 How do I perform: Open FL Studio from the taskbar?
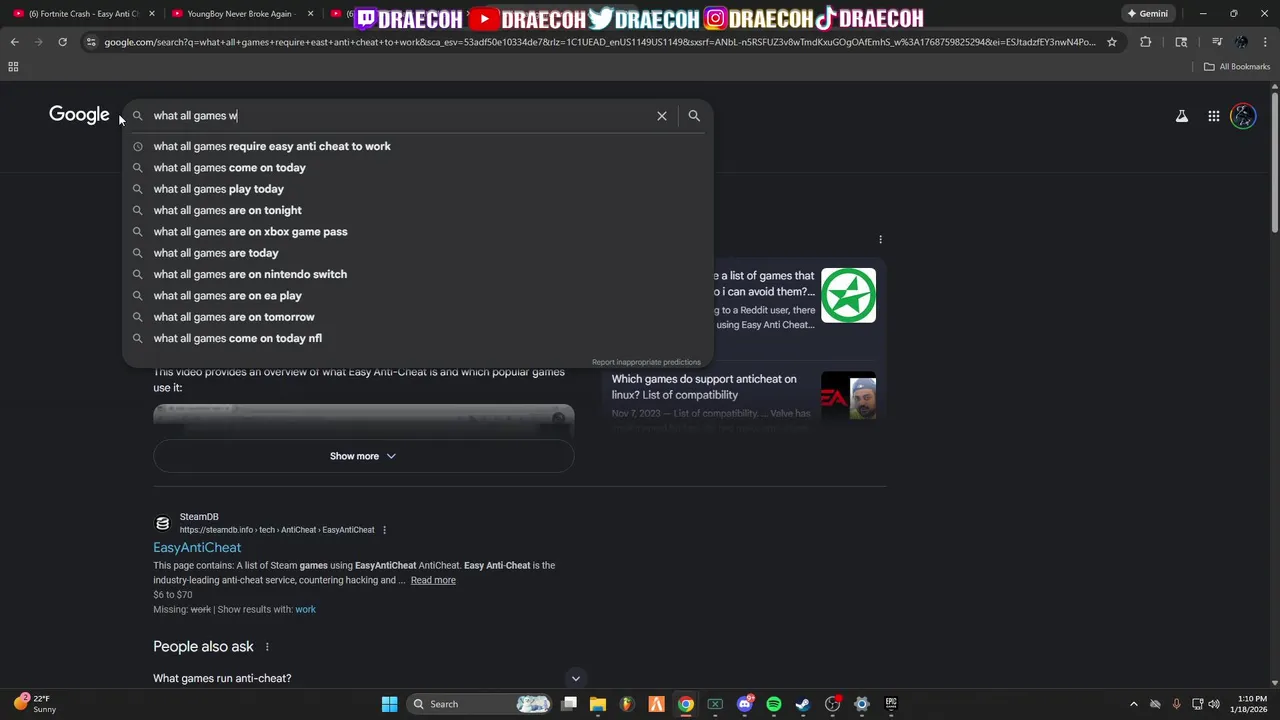pos(627,704)
